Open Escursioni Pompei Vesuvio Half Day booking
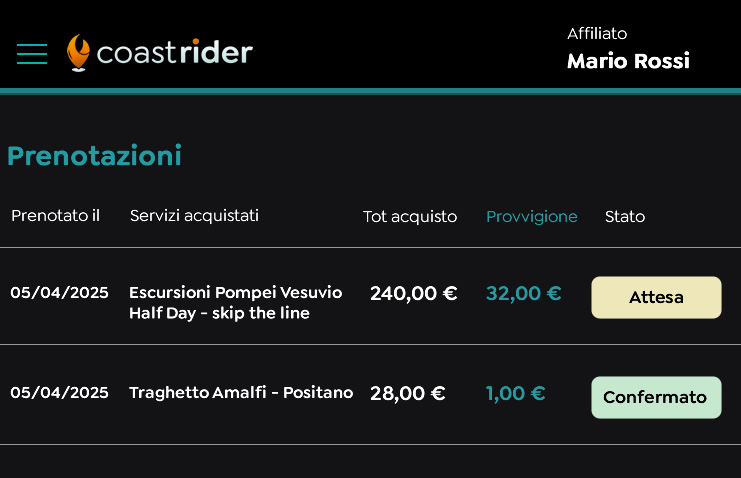 [235, 303]
